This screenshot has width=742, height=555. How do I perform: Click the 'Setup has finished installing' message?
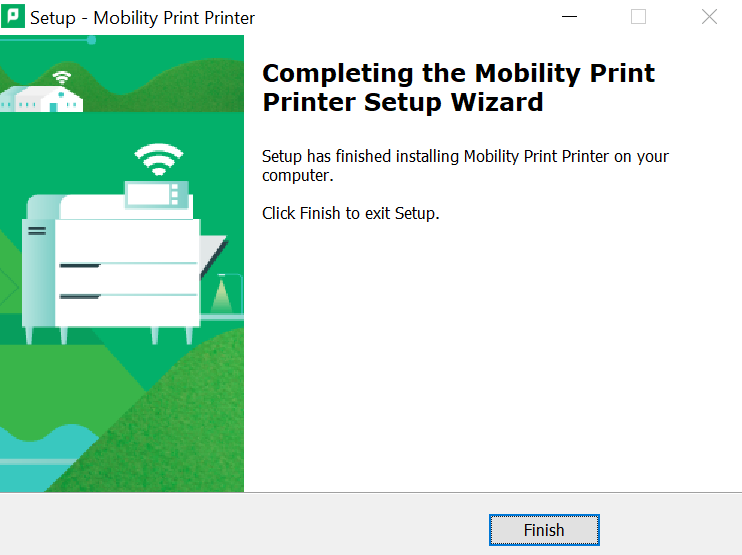coord(465,166)
